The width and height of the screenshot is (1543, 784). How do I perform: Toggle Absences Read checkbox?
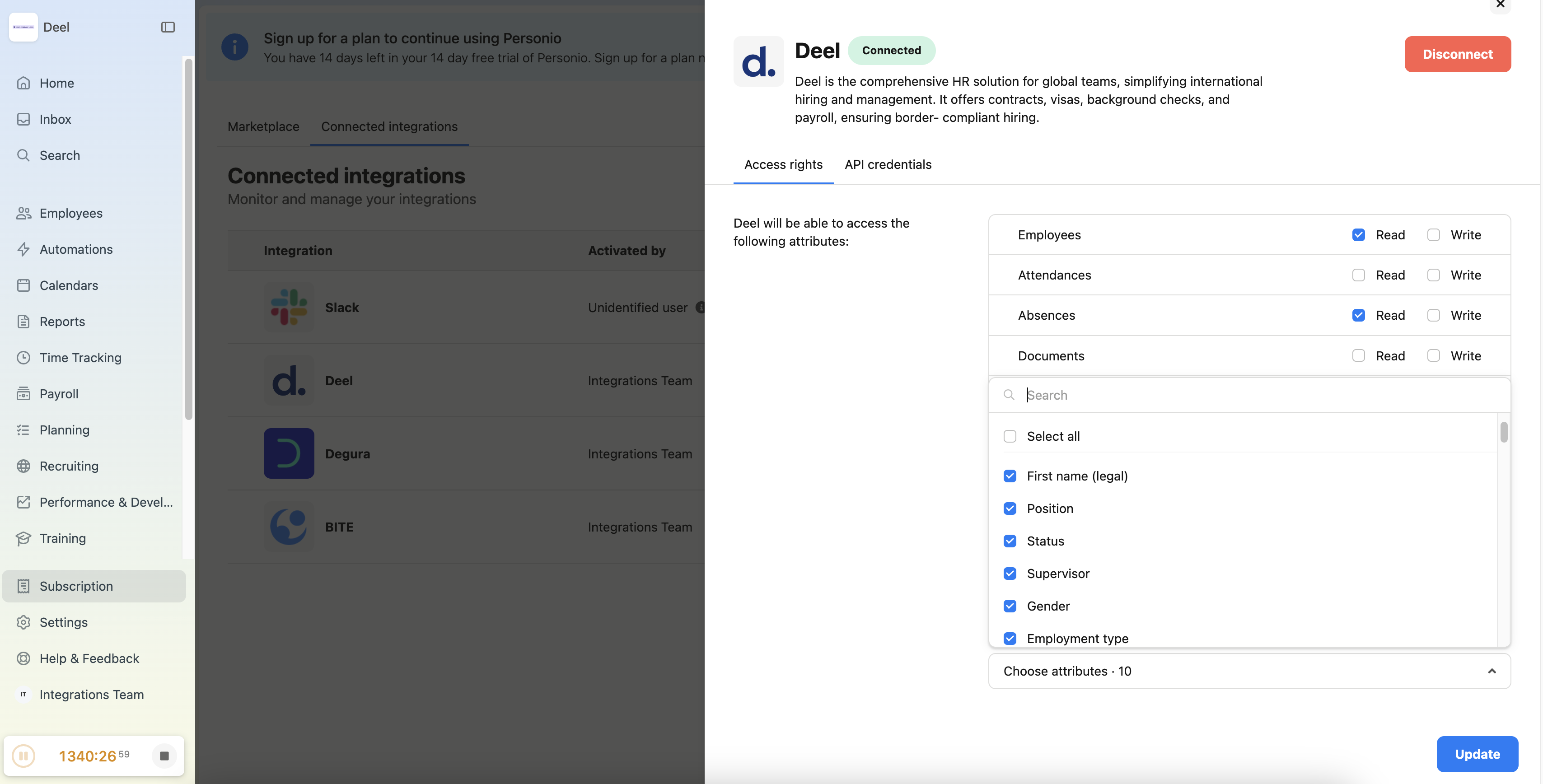coord(1358,315)
